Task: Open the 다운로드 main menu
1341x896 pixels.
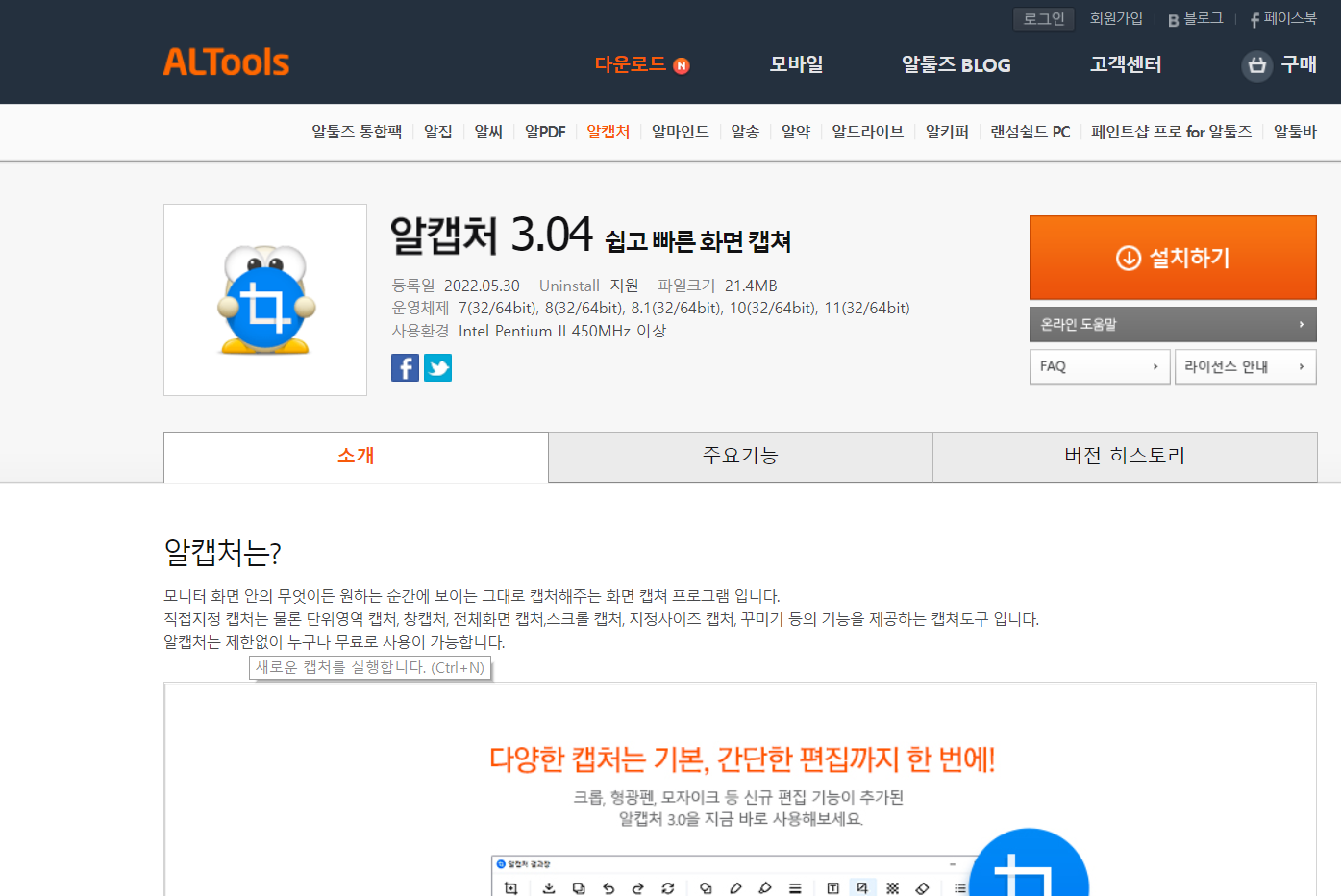Action: (631, 64)
